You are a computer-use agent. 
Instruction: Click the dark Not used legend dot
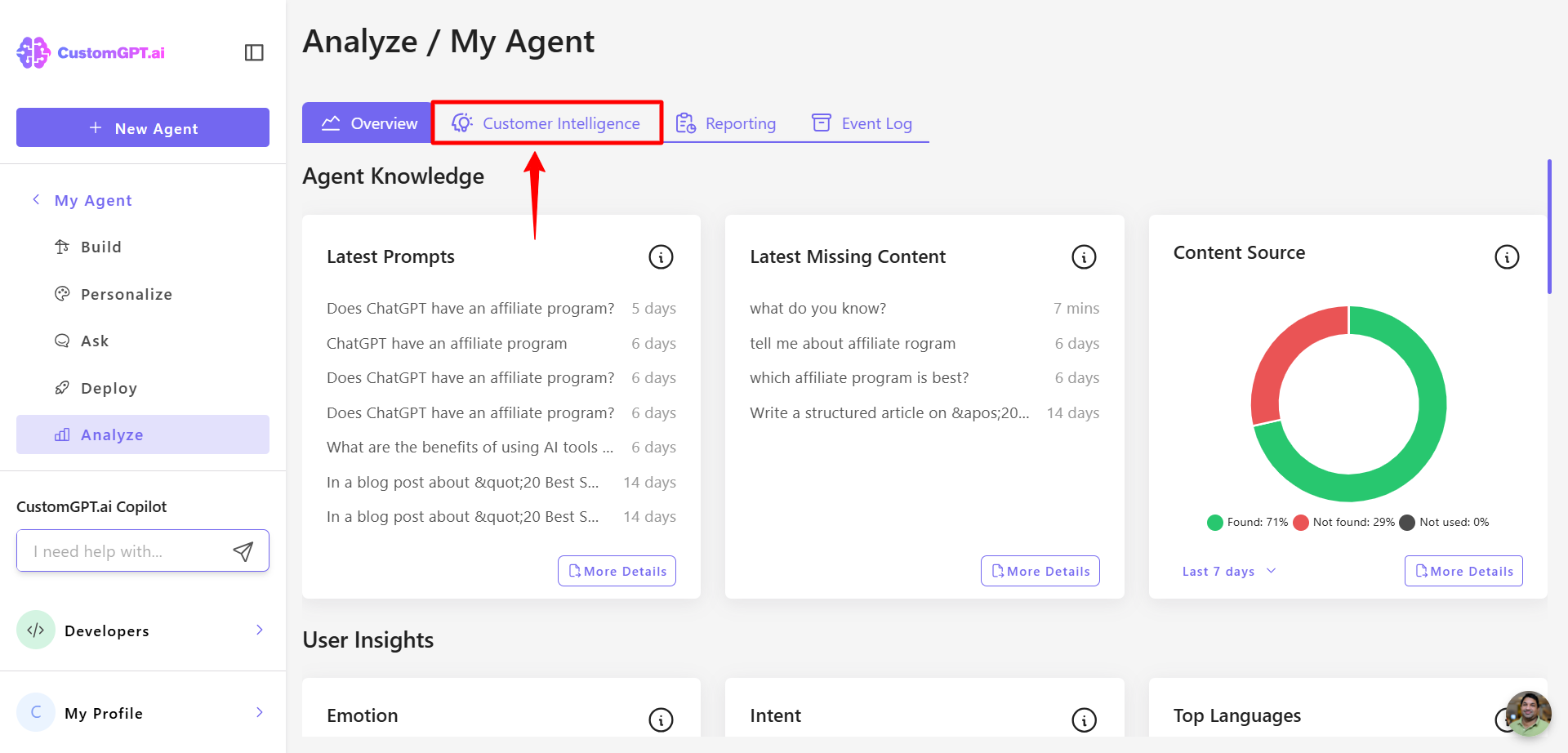pos(1407,523)
